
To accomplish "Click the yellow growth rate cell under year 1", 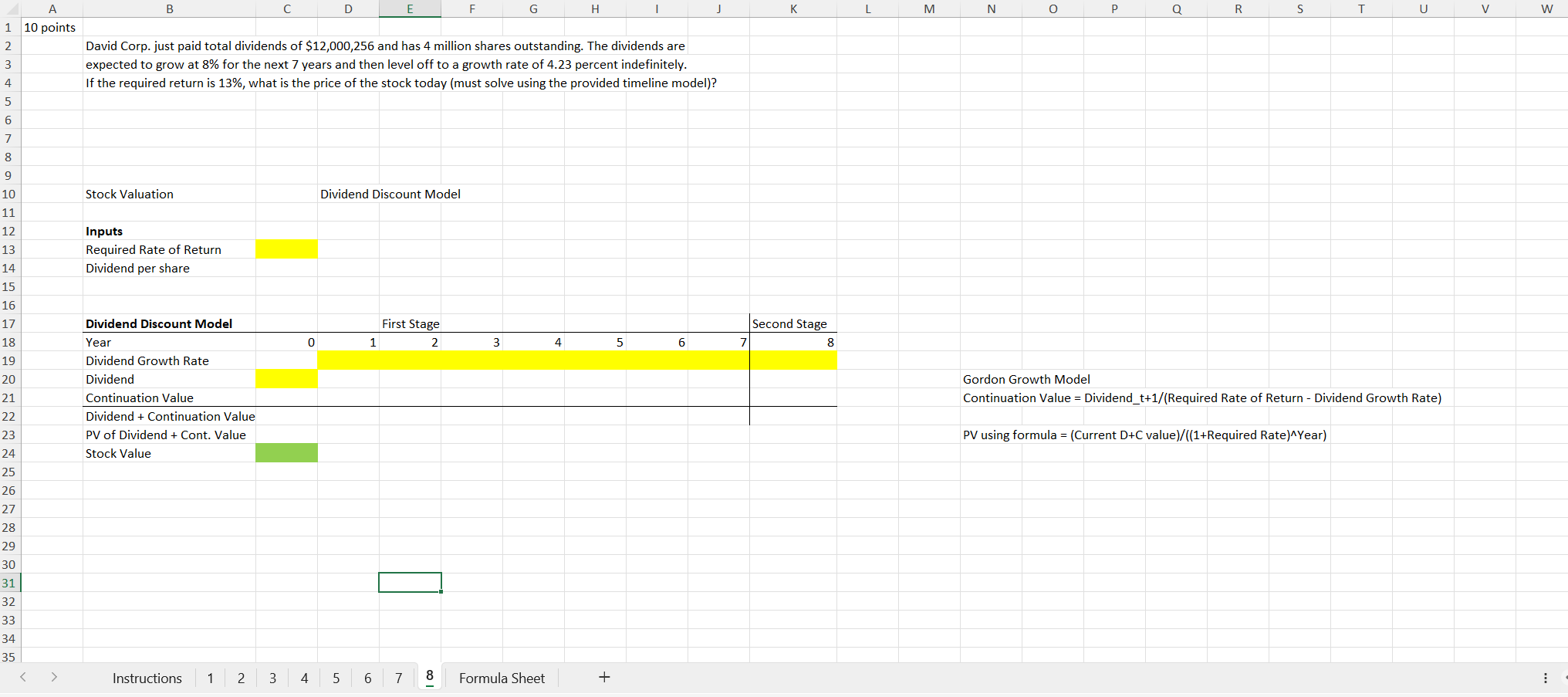I will pos(349,360).
